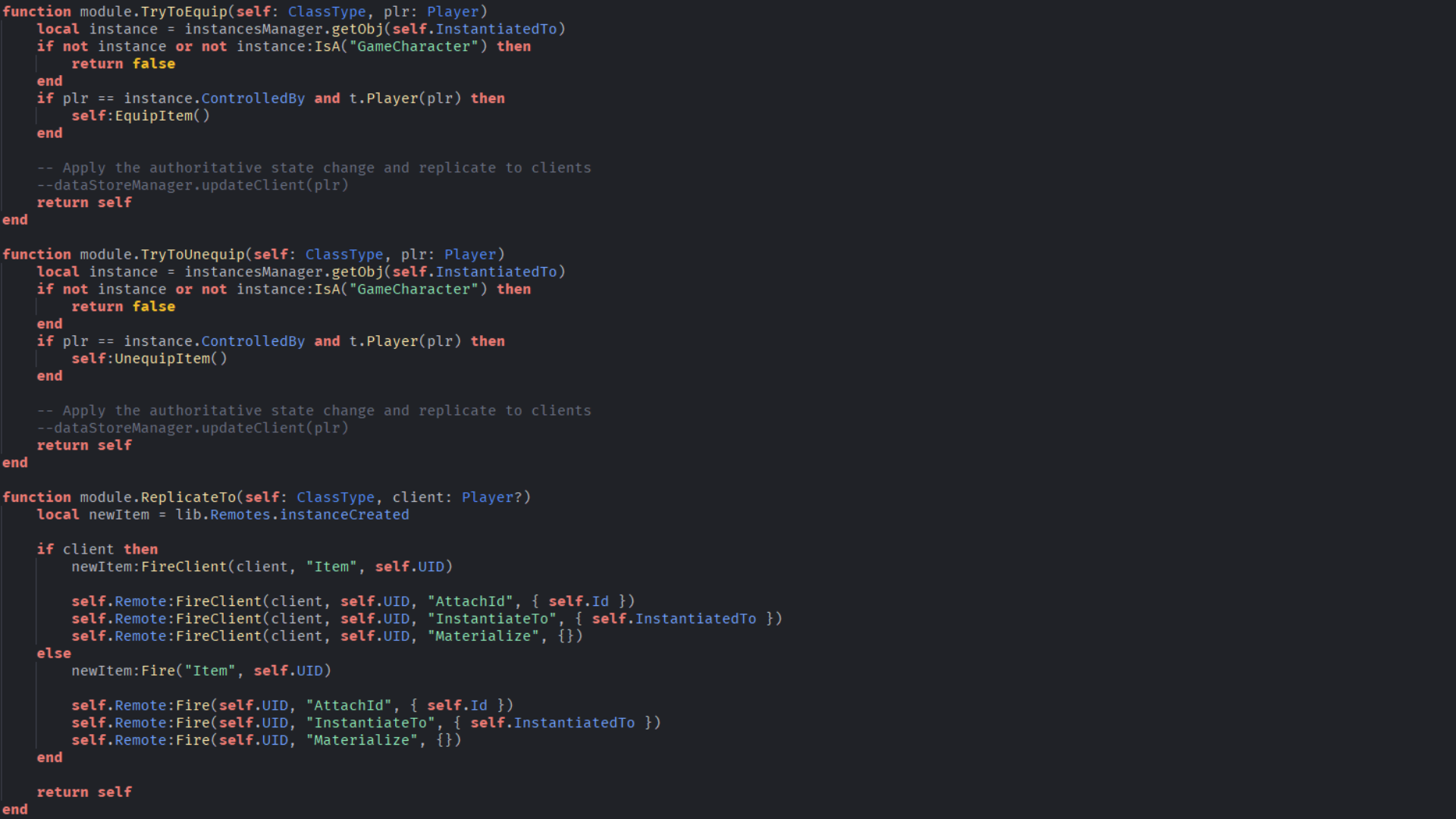Viewport: 1456px width, 819px height.
Task: Click the newItem:FireClient call
Action: [149, 566]
